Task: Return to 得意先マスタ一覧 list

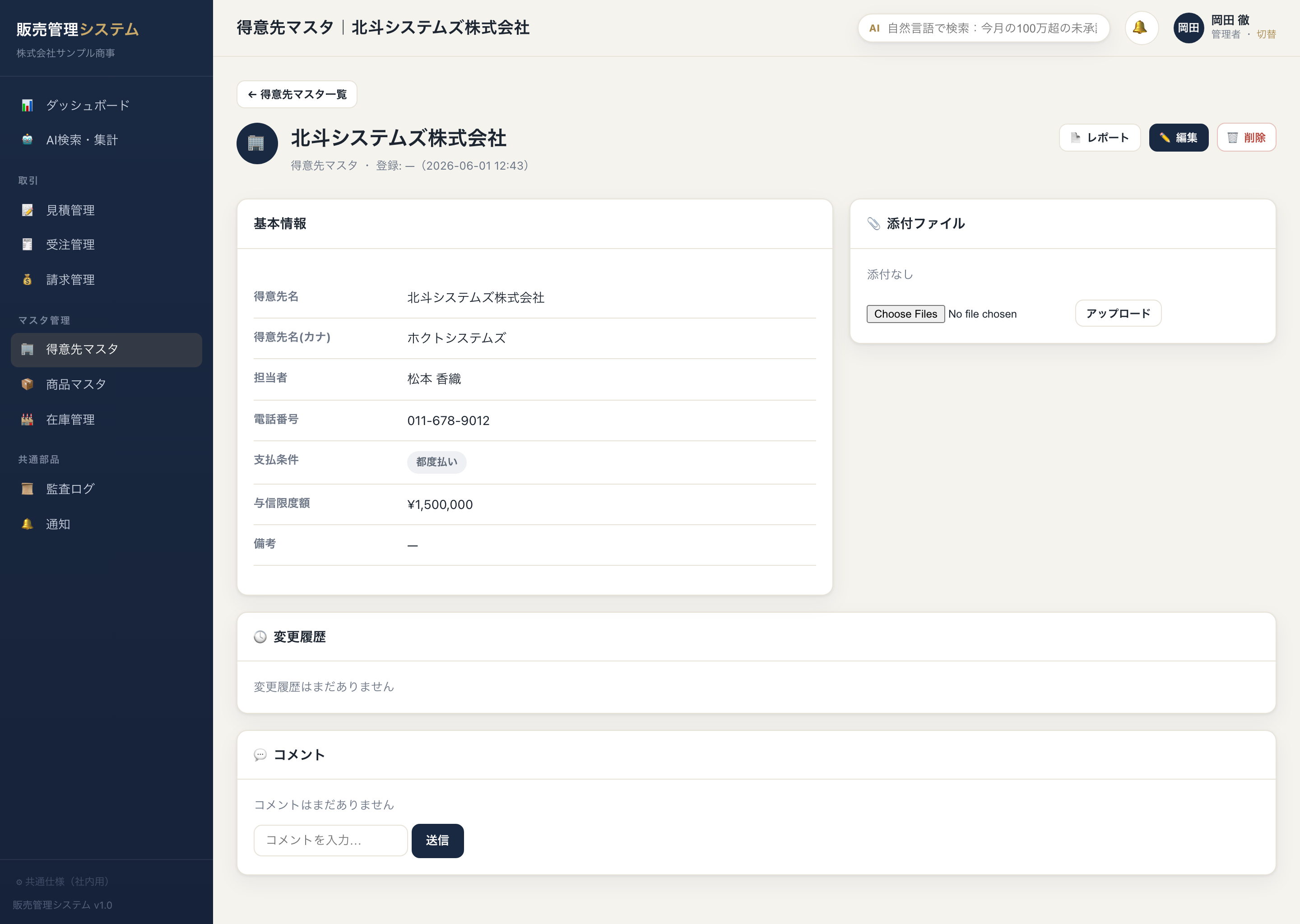Action: click(x=297, y=94)
